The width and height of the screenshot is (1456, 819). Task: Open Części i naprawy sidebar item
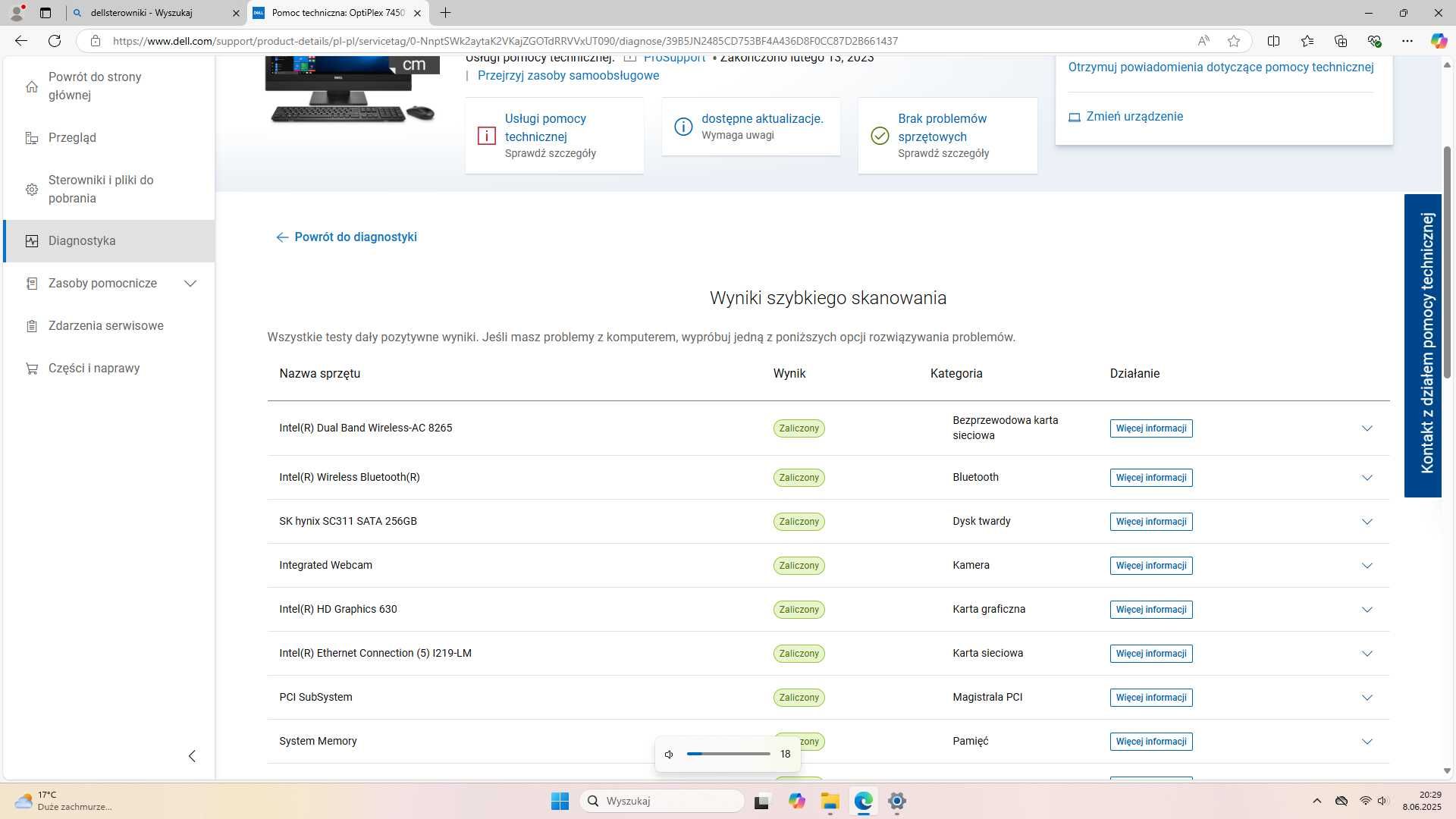click(x=109, y=368)
